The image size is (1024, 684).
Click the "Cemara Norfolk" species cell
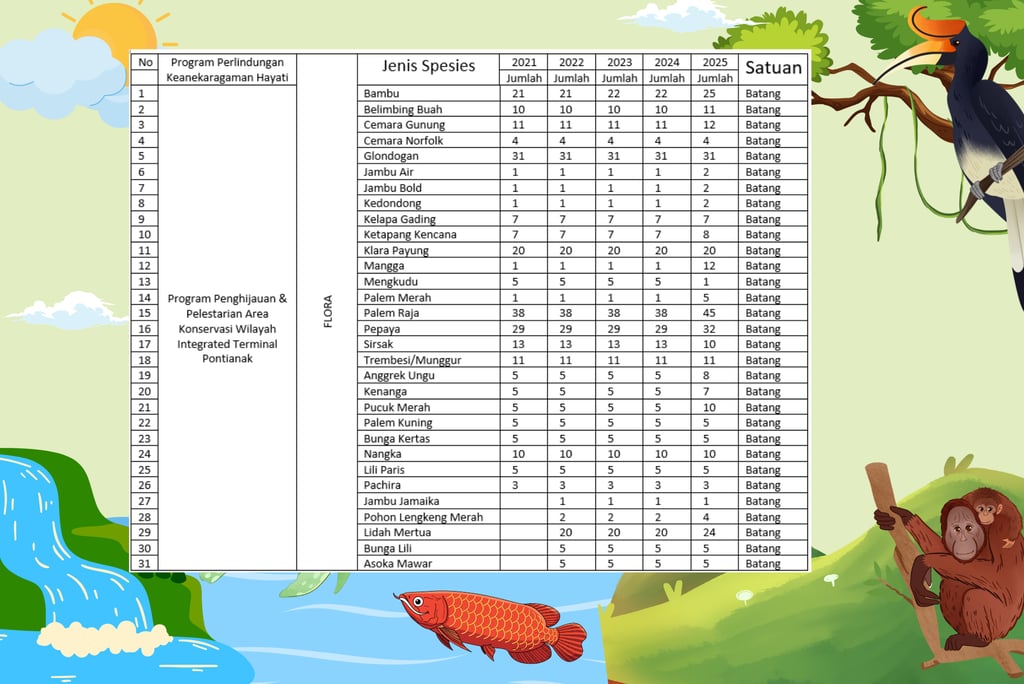[x=428, y=140]
